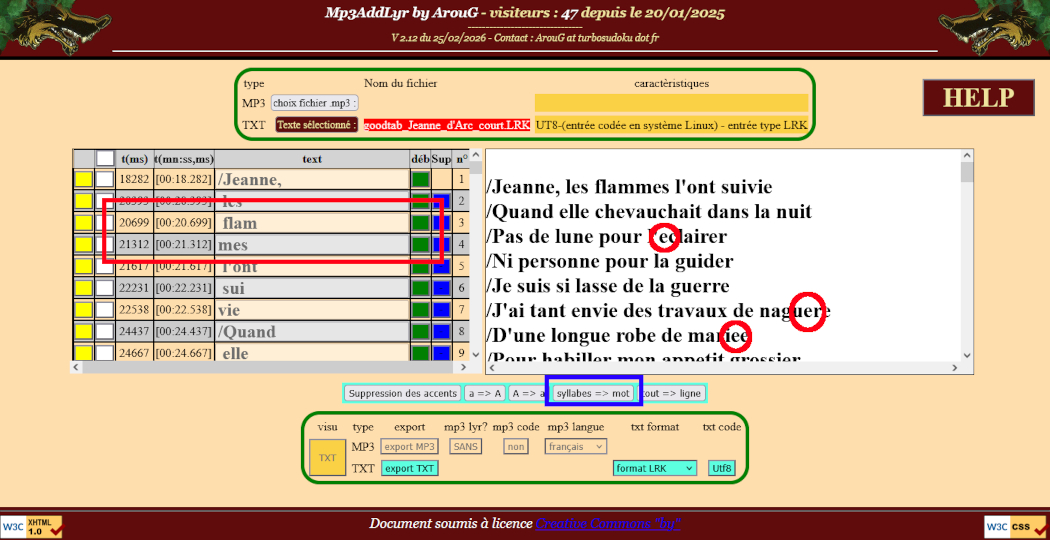The width and height of the screenshot is (1050, 540).
Task: Toggle the select-all checkbox in the table header
Action: coord(105,158)
